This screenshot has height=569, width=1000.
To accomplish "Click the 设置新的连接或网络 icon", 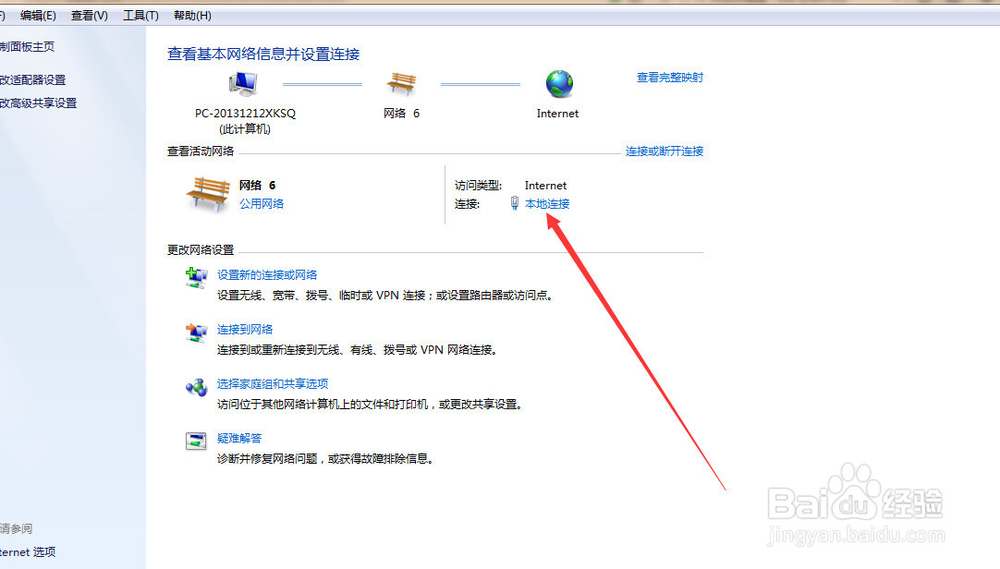I will [196, 277].
